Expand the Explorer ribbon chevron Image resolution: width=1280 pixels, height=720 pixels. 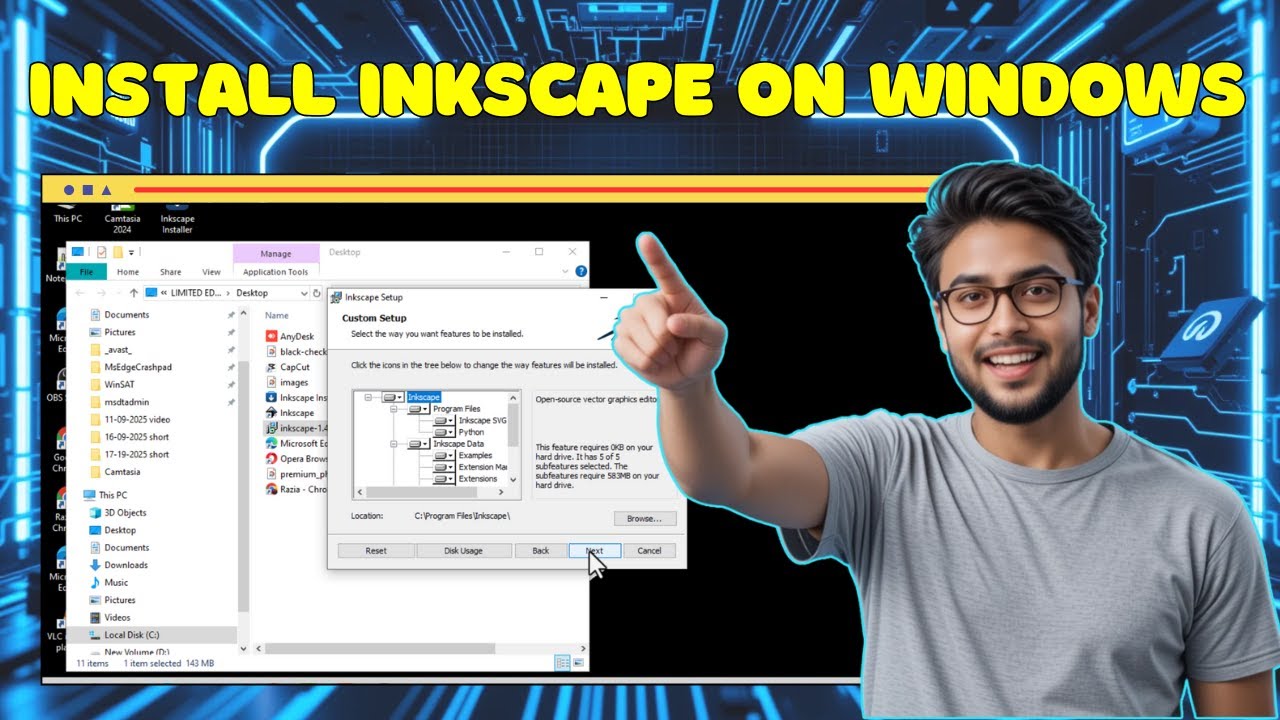pyautogui.click(x=566, y=271)
